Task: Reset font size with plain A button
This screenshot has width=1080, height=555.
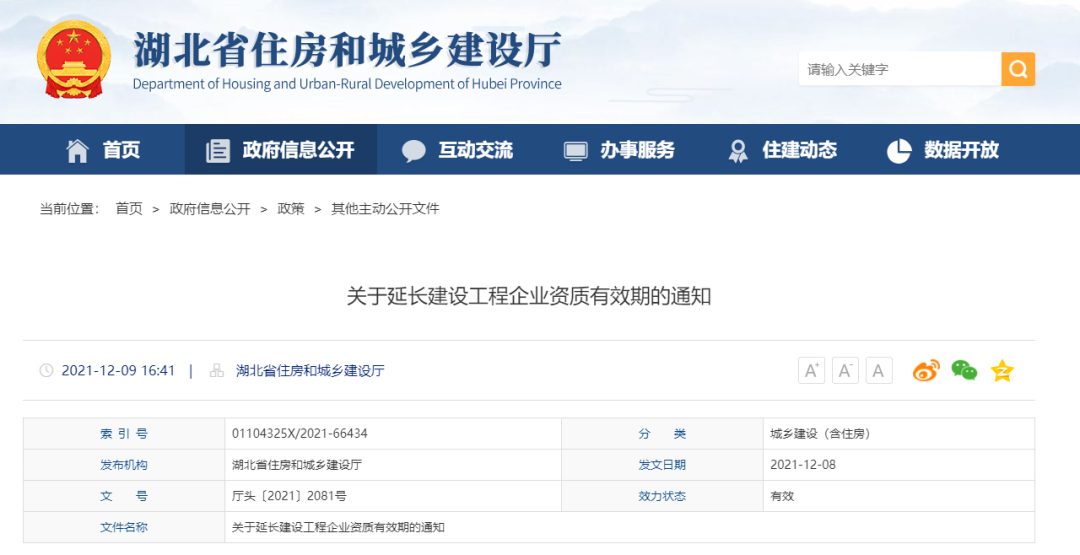Action: point(879,370)
